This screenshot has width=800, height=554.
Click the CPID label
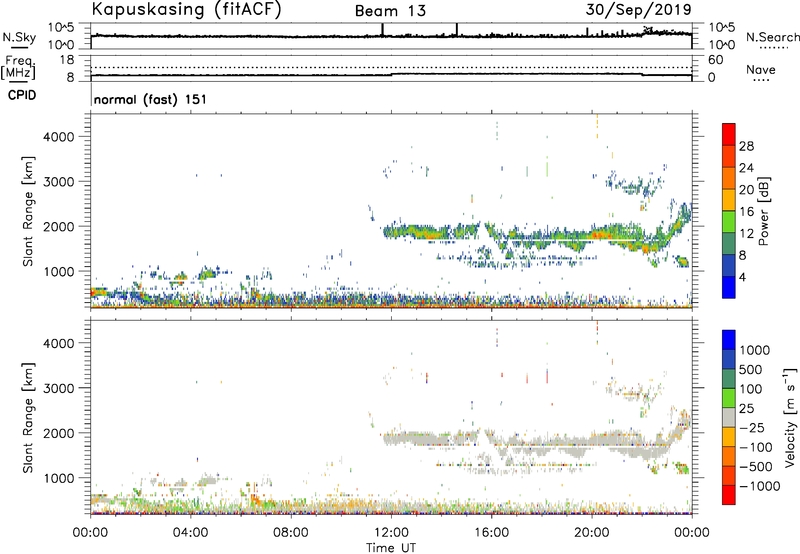[x=22, y=95]
